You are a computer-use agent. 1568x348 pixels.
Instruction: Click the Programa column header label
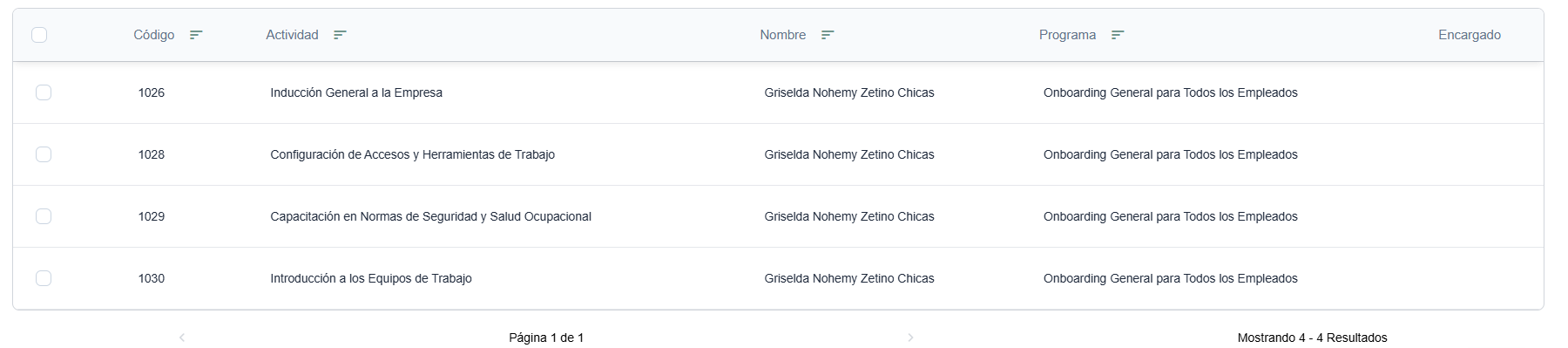coord(1067,35)
